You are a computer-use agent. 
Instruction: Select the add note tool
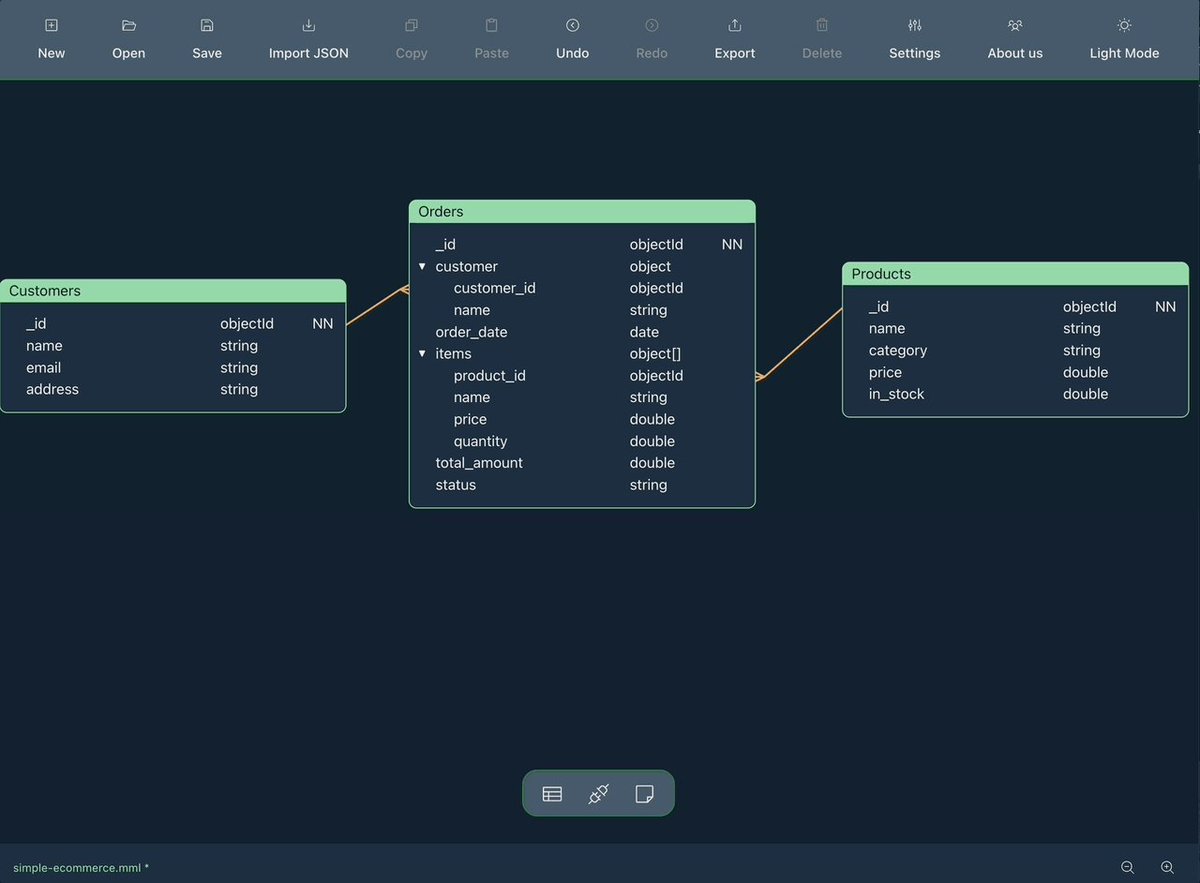[644, 794]
